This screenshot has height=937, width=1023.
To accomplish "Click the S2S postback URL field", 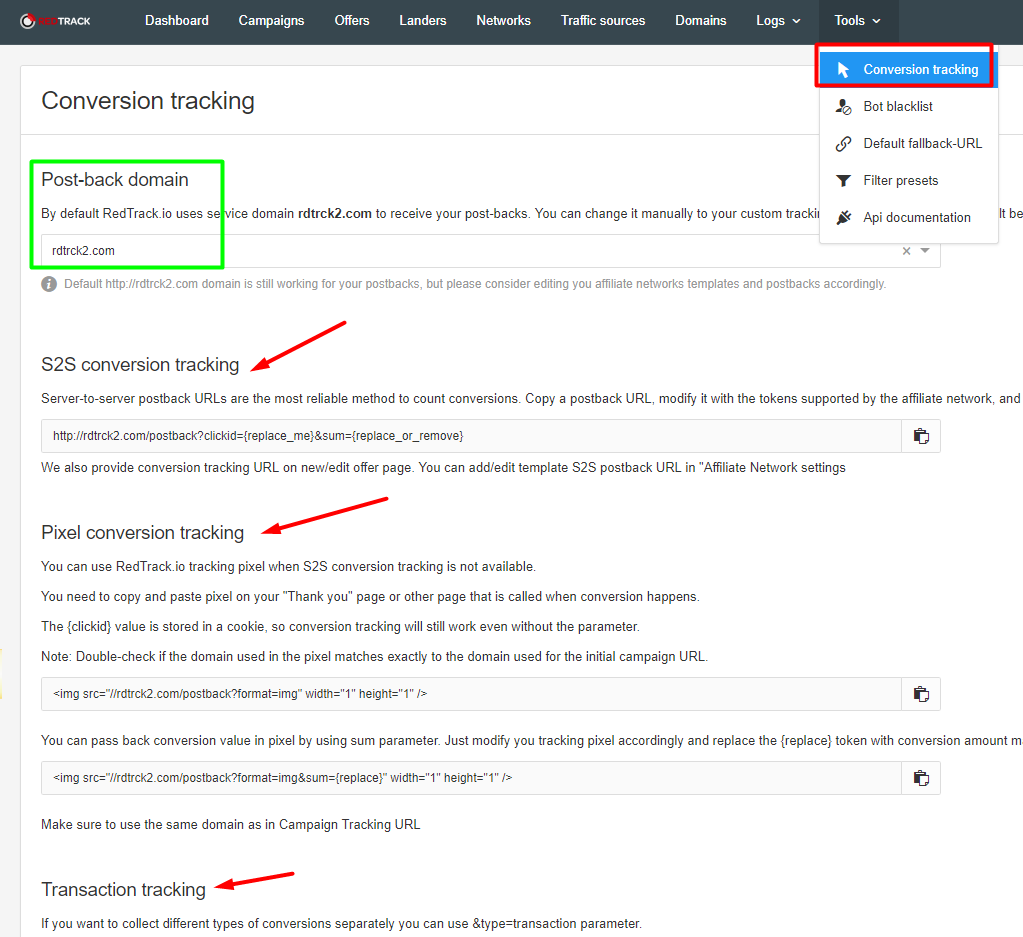I will point(470,436).
